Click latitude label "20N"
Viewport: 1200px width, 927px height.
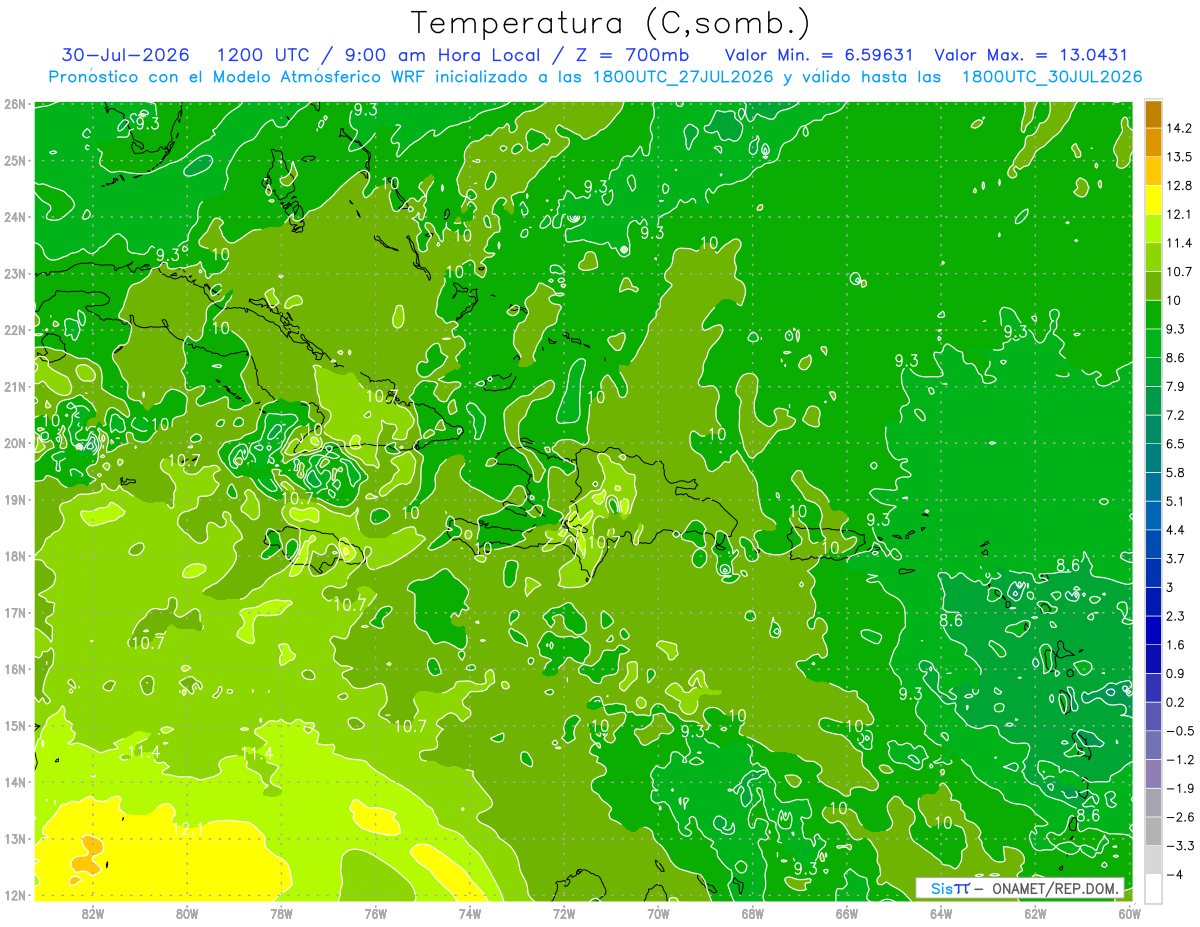pyautogui.click(x=14, y=443)
